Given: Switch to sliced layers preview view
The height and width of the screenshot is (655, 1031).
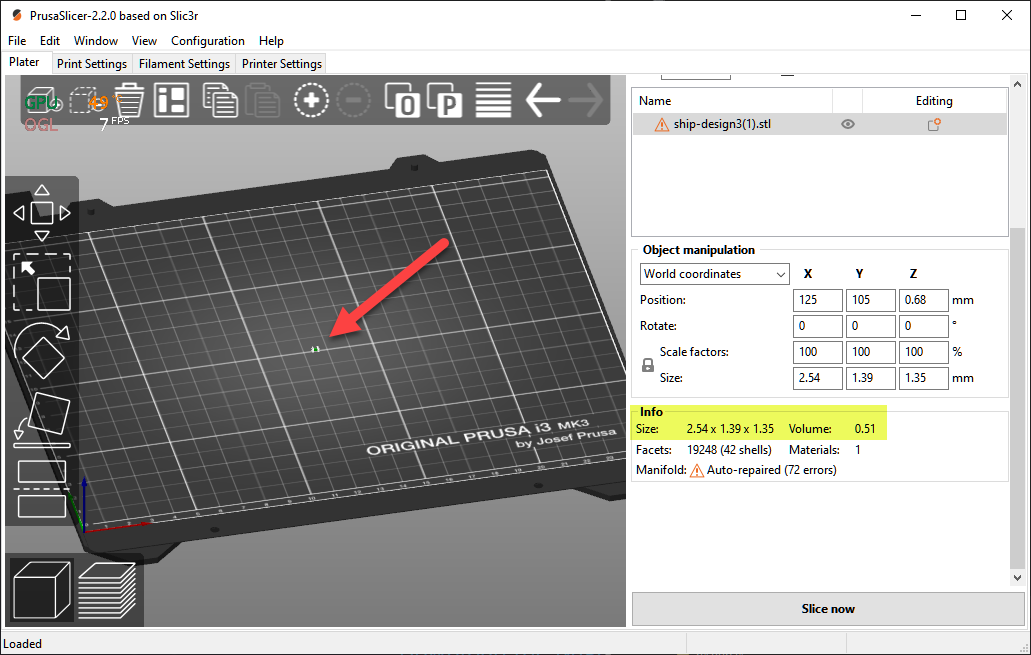Looking at the screenshot, I should [x=107, y=589].
